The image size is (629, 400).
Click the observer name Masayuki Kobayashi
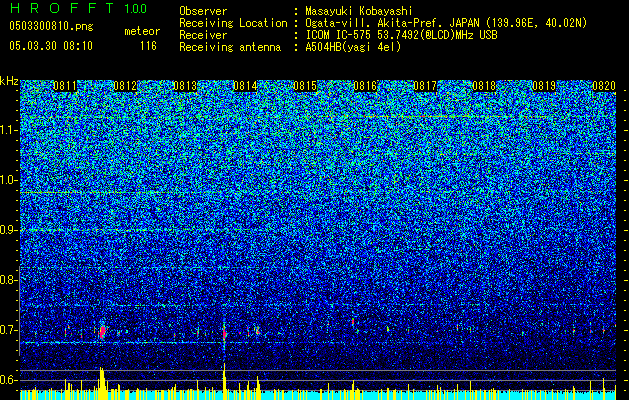(x=358, y=11)
